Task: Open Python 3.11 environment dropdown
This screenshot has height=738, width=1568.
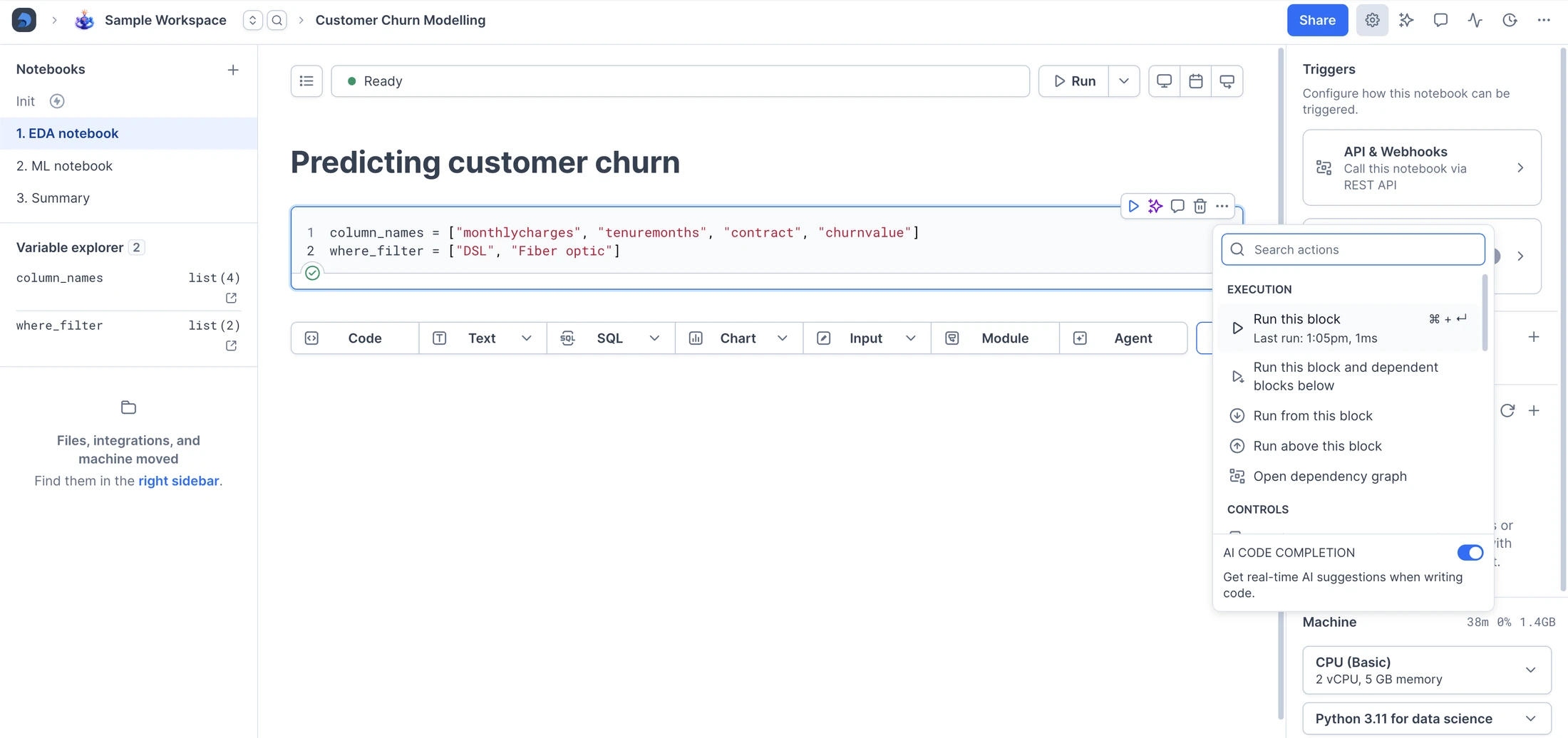Action: 1427,719
